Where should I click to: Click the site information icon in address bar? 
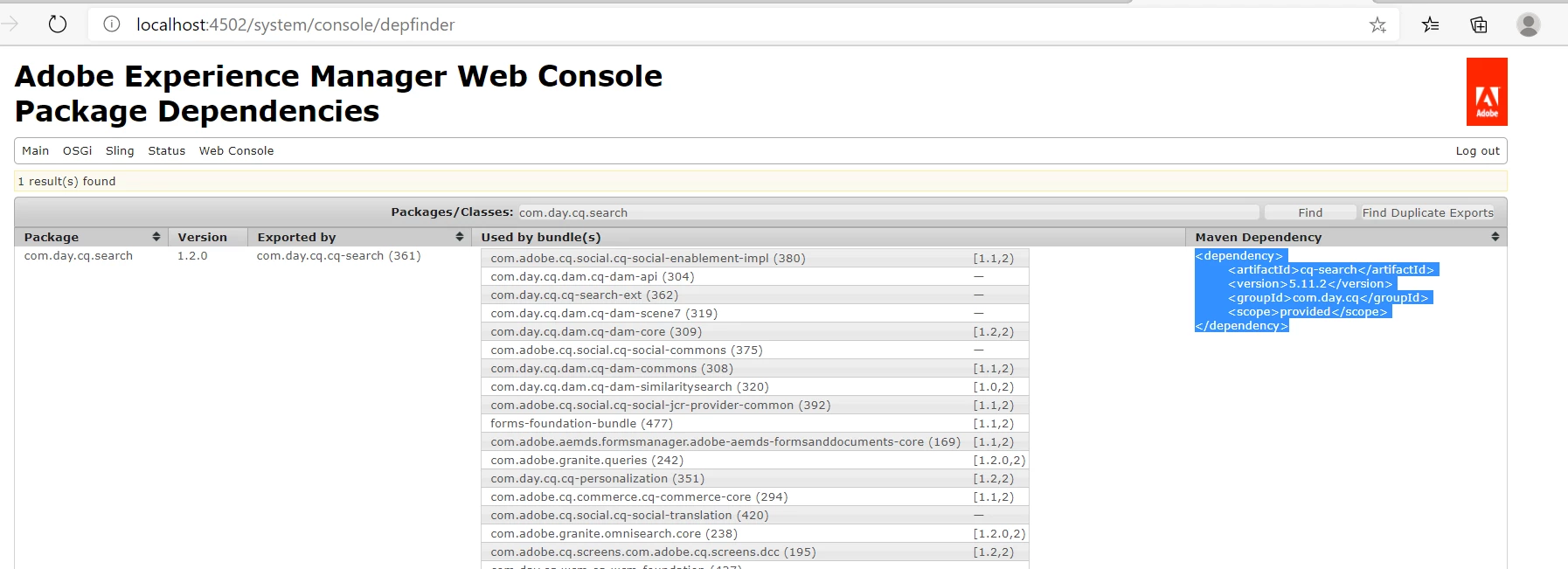click(112, 24)
